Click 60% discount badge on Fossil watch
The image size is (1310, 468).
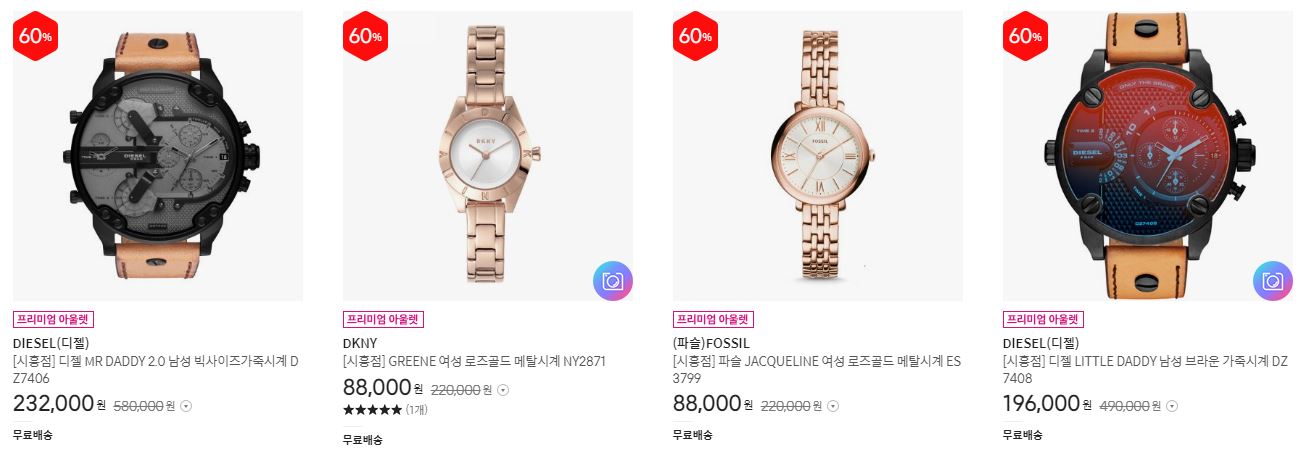695,36
